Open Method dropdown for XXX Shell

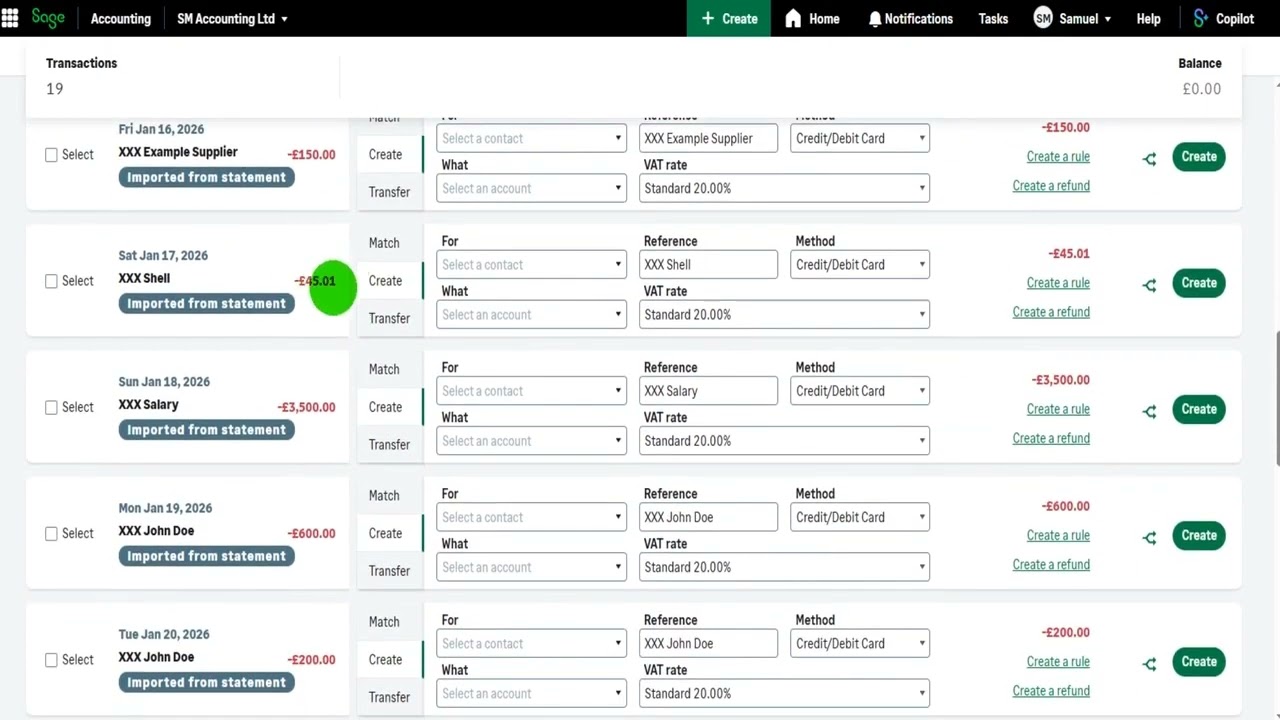coord(860,264)
